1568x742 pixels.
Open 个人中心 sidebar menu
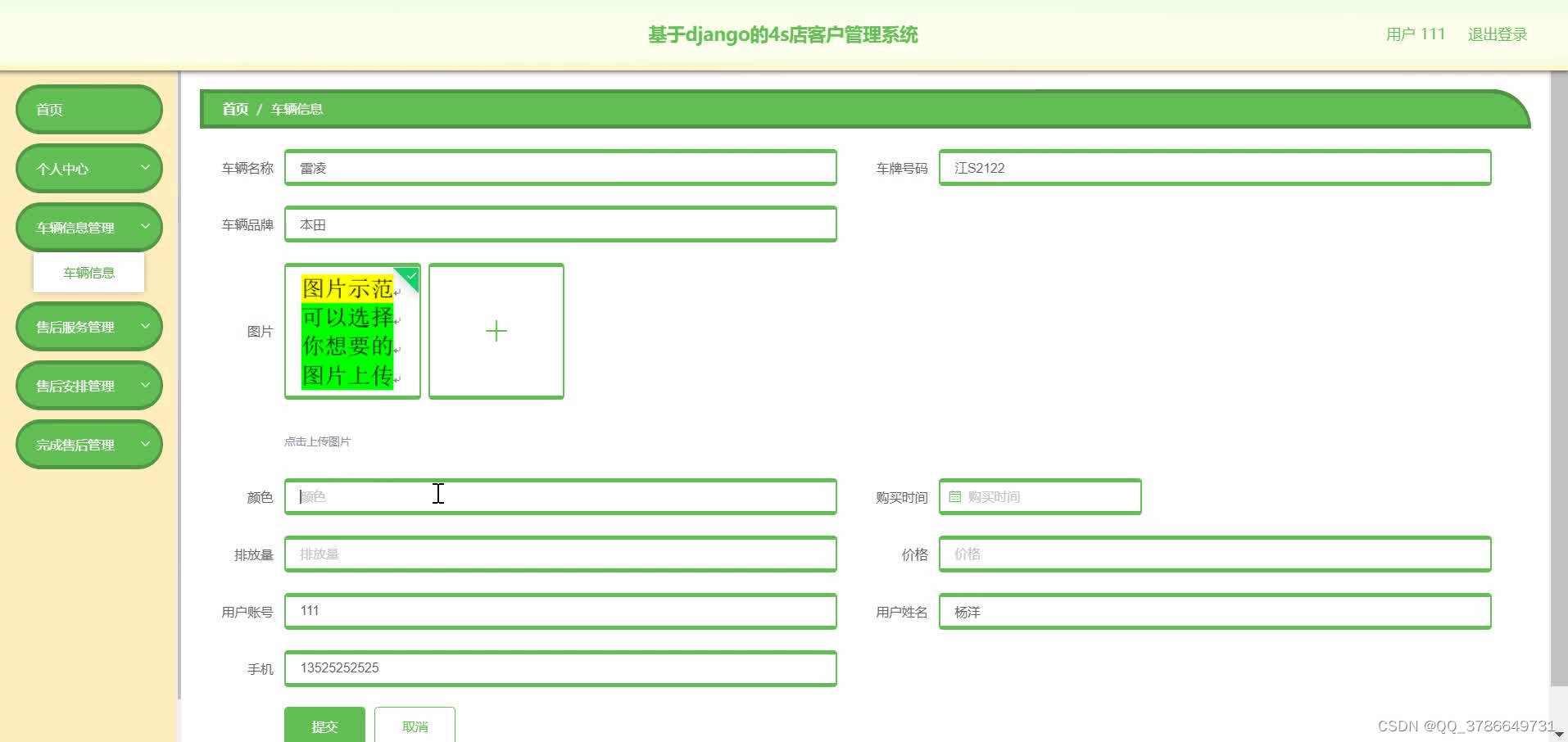[88, 168]
